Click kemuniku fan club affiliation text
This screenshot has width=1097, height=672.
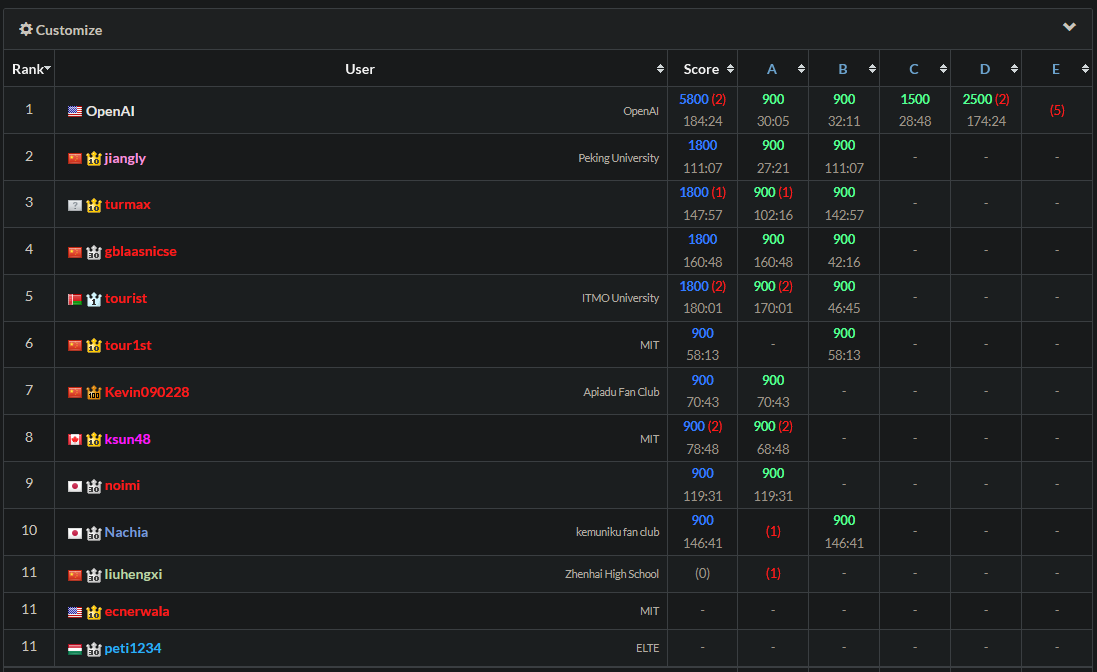[617, 531]
